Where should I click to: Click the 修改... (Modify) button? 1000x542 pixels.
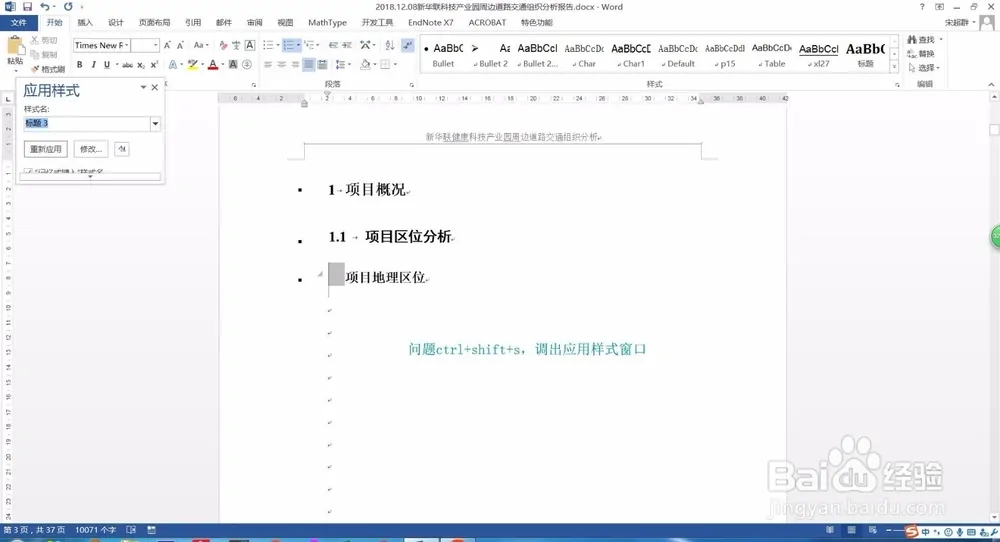91,149
